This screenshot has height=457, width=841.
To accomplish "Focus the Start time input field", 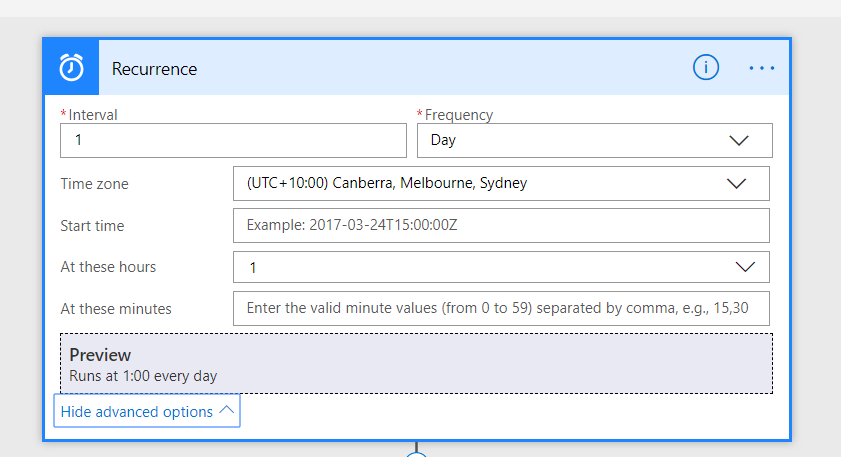I will click(x=501, y=226).
